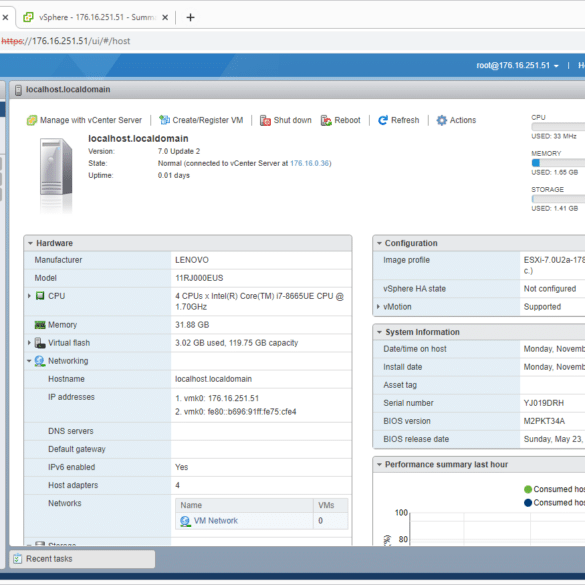This screenshot has height=585, width=585.
Task: Click the Host adapters value 4
Action: pos(177,485)
